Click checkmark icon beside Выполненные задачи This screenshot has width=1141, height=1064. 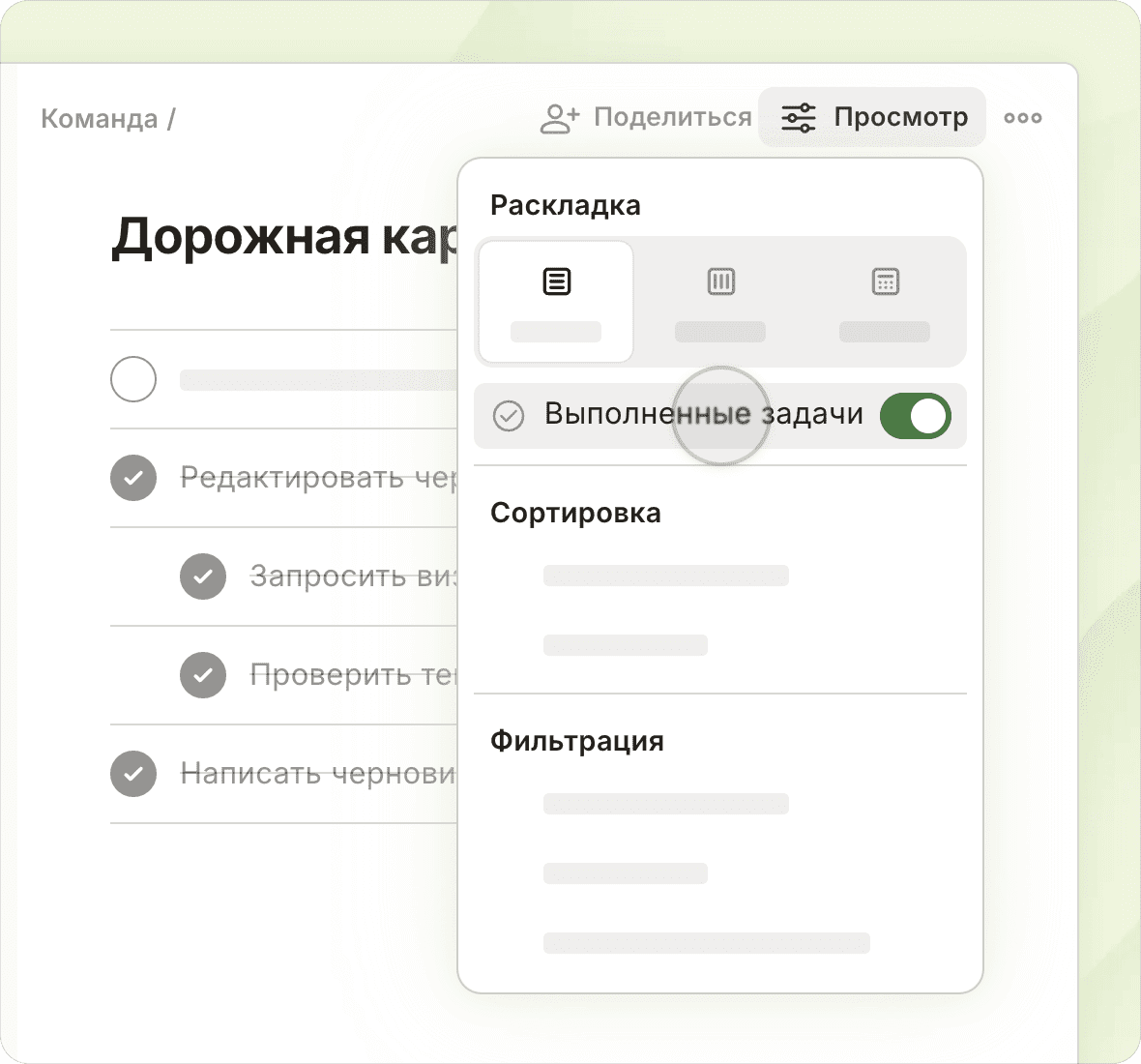tap(509, 416)
